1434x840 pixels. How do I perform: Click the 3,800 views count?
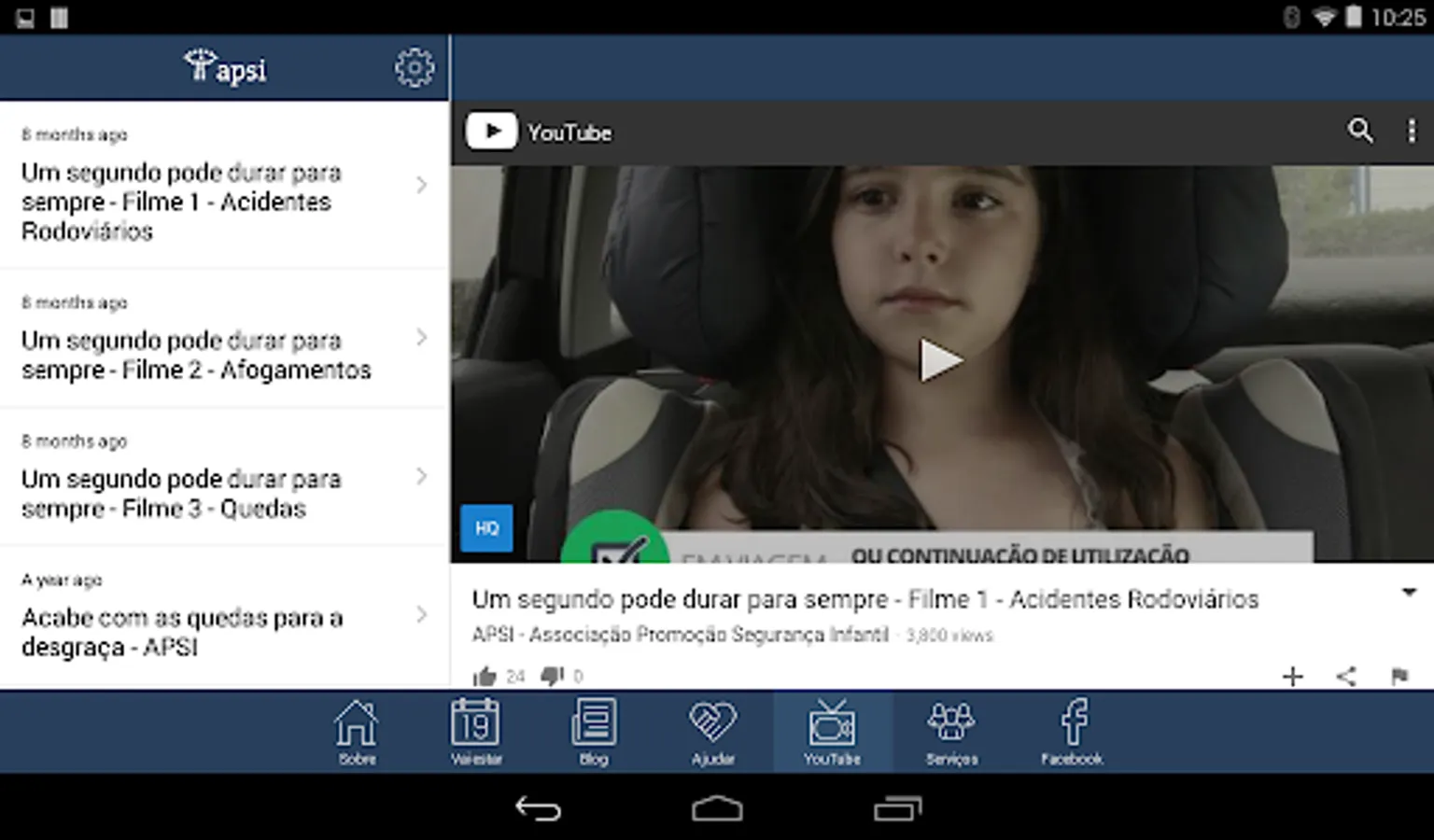[949, 636]
